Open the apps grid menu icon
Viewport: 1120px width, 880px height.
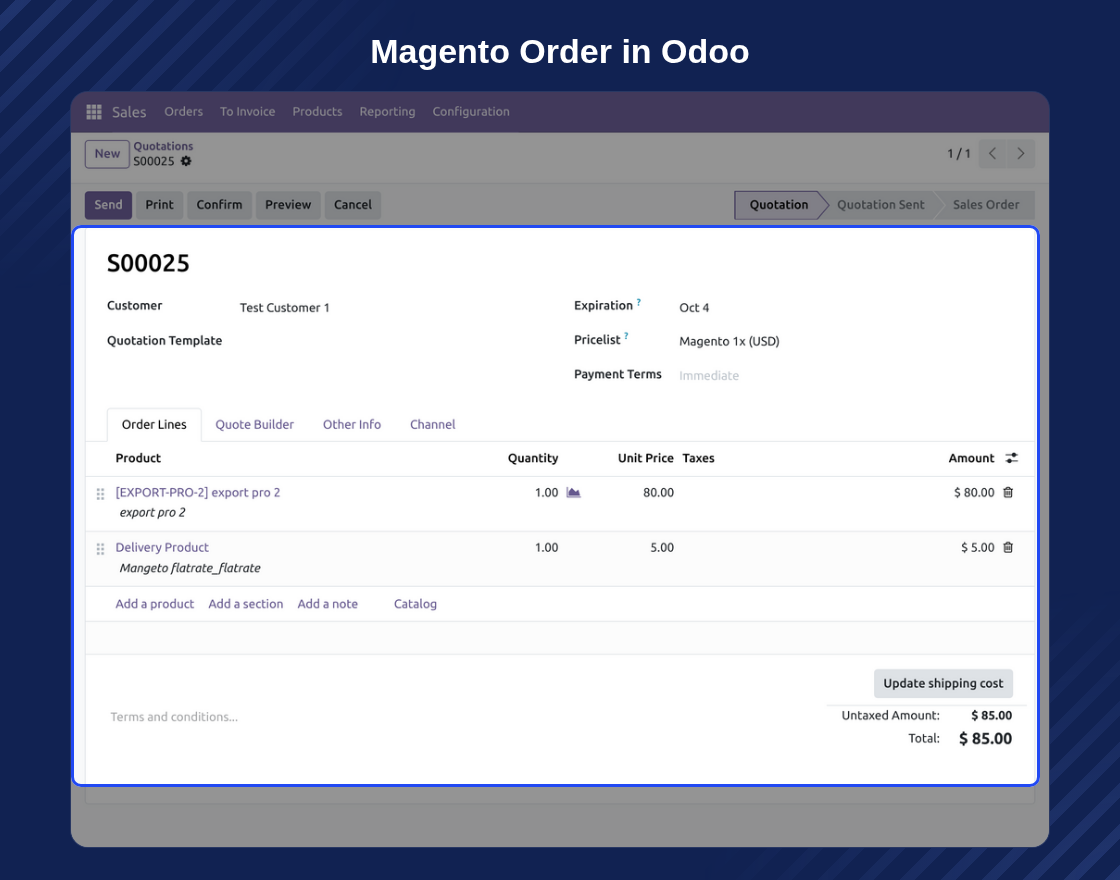tap(94, 112)
